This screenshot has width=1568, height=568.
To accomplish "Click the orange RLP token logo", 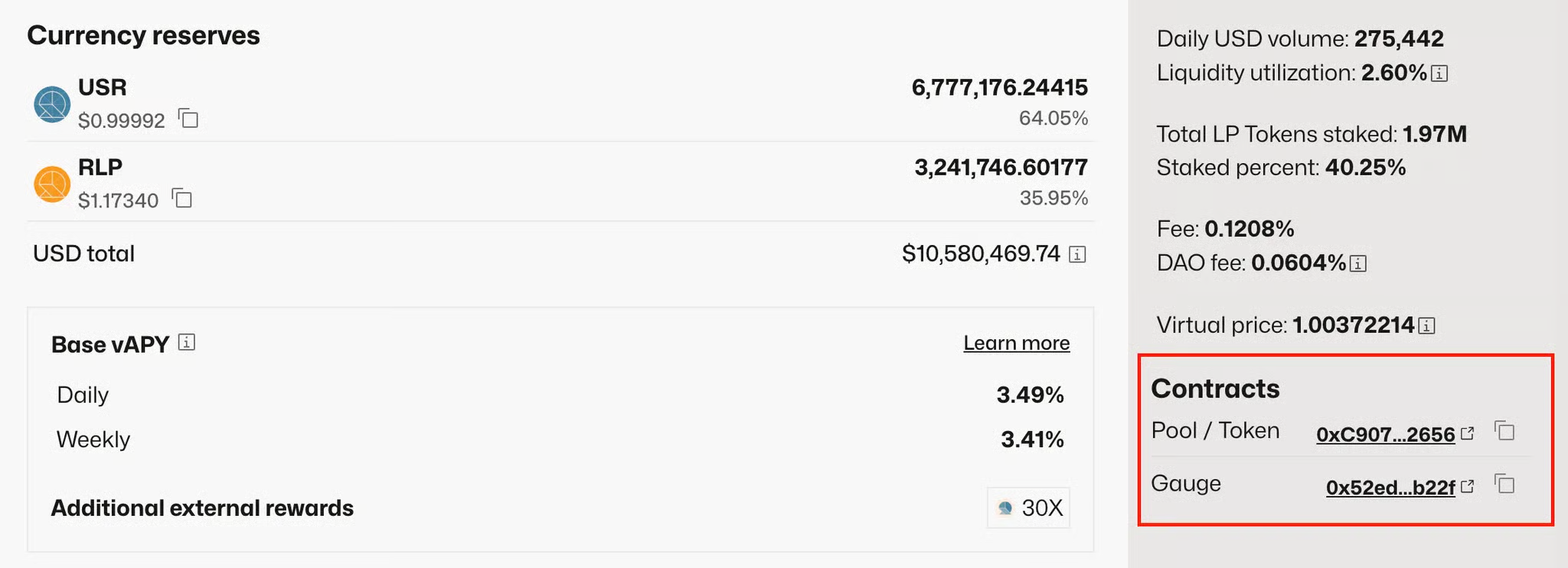I will (52, 184).
